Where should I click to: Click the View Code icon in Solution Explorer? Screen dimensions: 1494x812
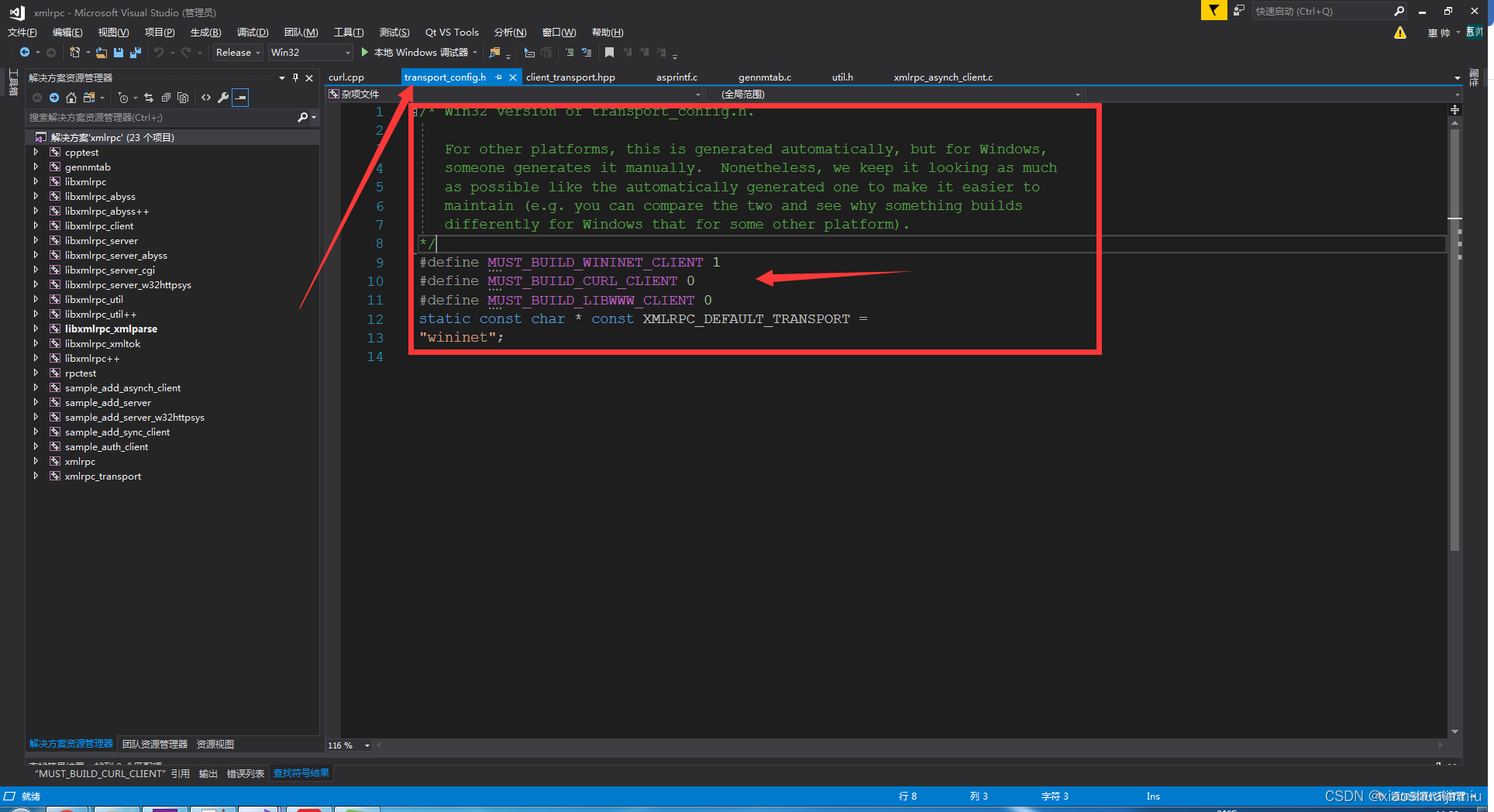click(206, 97)
